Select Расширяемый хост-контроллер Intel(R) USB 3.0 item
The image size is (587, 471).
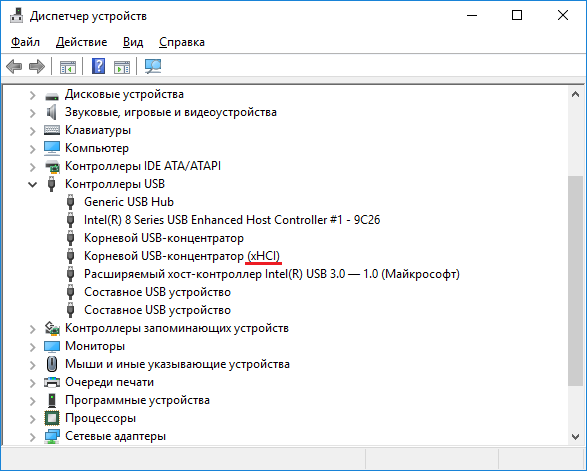[x=272, y=274]
